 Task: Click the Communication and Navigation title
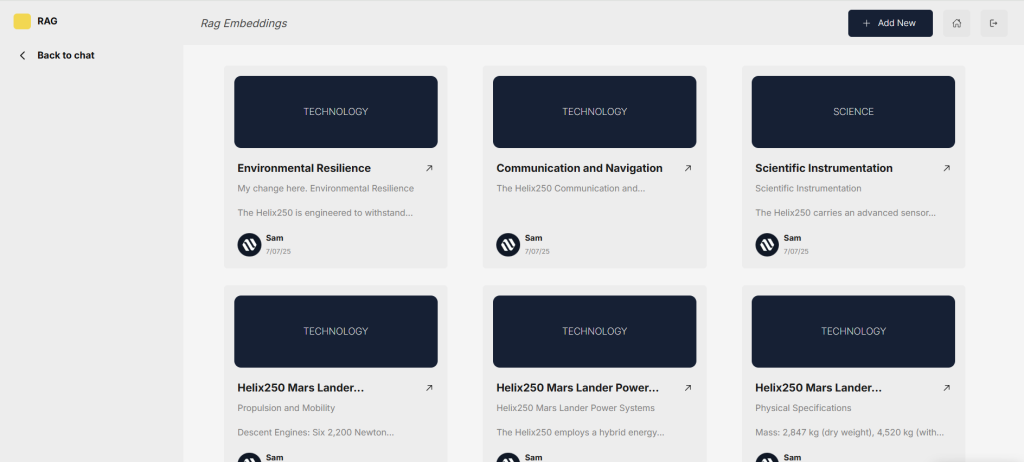coord(579,168)
